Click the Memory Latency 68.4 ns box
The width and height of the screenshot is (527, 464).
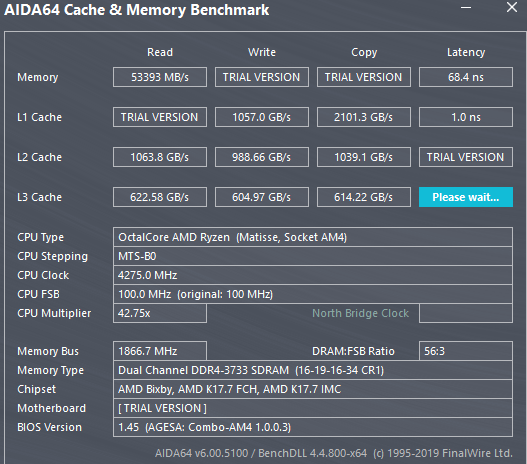(x=465, y=77)
